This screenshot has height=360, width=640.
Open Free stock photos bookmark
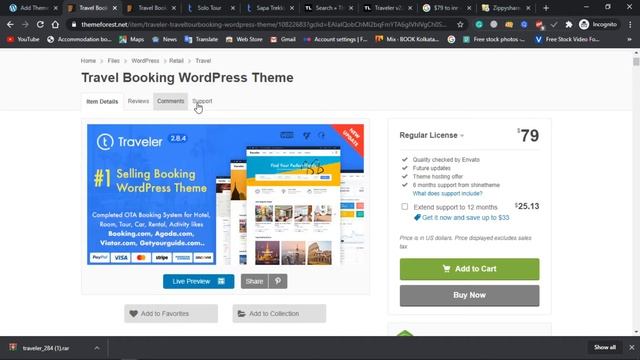point(494,39)
